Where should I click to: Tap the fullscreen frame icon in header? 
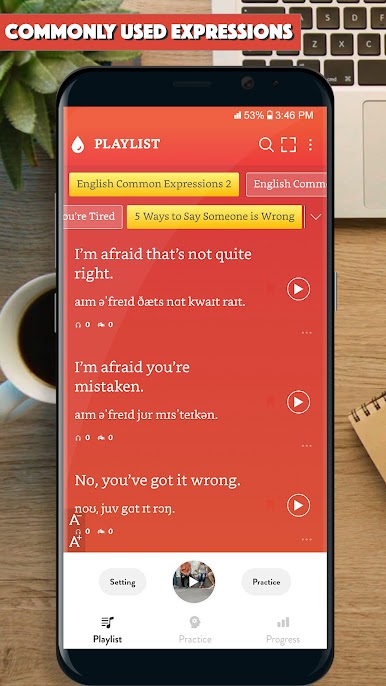click(x=288, y=144)
